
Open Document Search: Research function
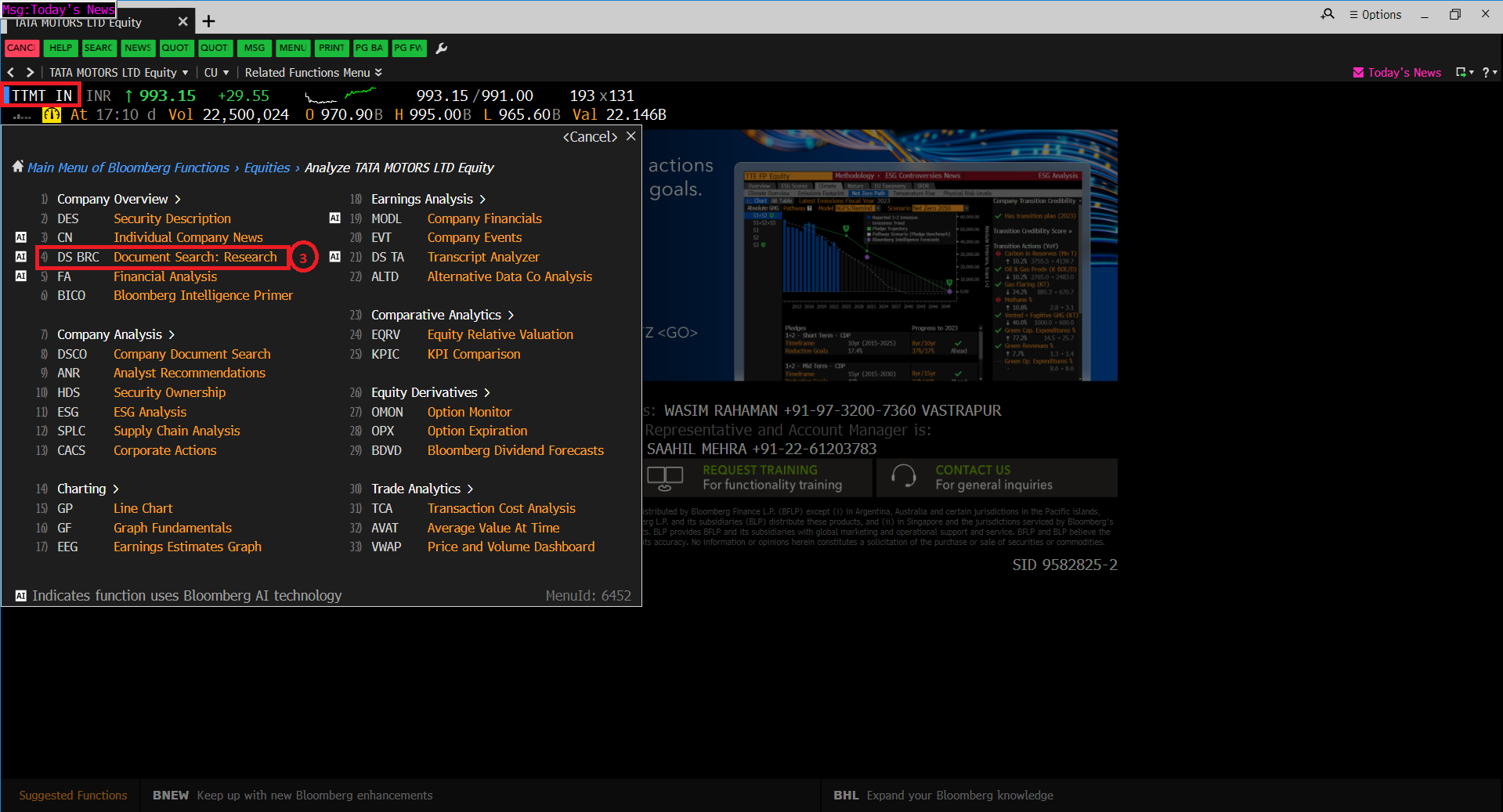tap(195, 257)
